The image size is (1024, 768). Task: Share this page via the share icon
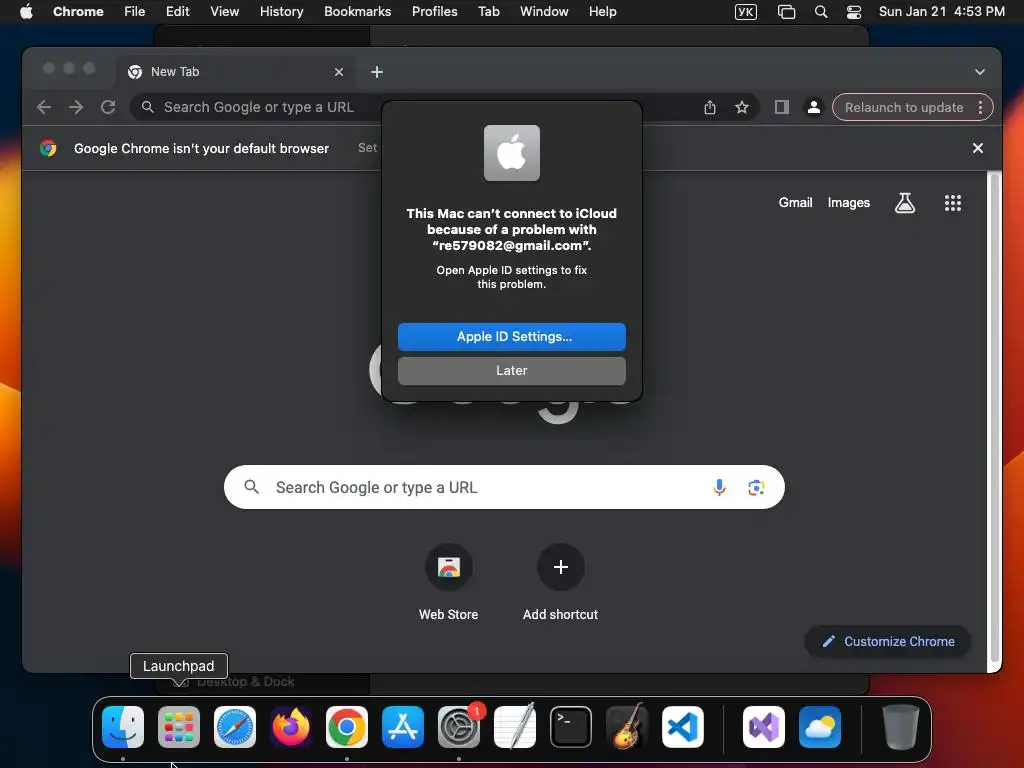(x=710, y=107)
